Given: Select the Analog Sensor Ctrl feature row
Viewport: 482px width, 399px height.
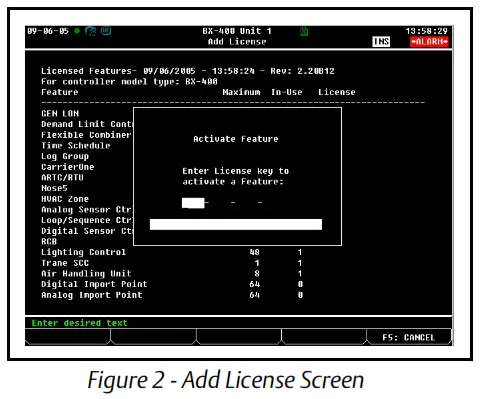Looking at the screenshot, I should pyautogui.click(x=87, y=210).
